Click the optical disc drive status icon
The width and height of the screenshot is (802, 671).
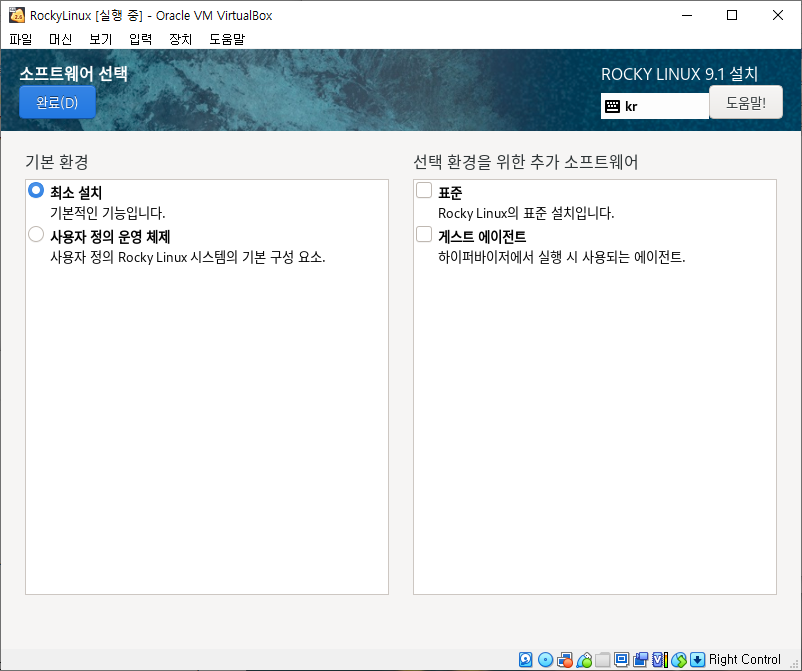click(545, 660)
